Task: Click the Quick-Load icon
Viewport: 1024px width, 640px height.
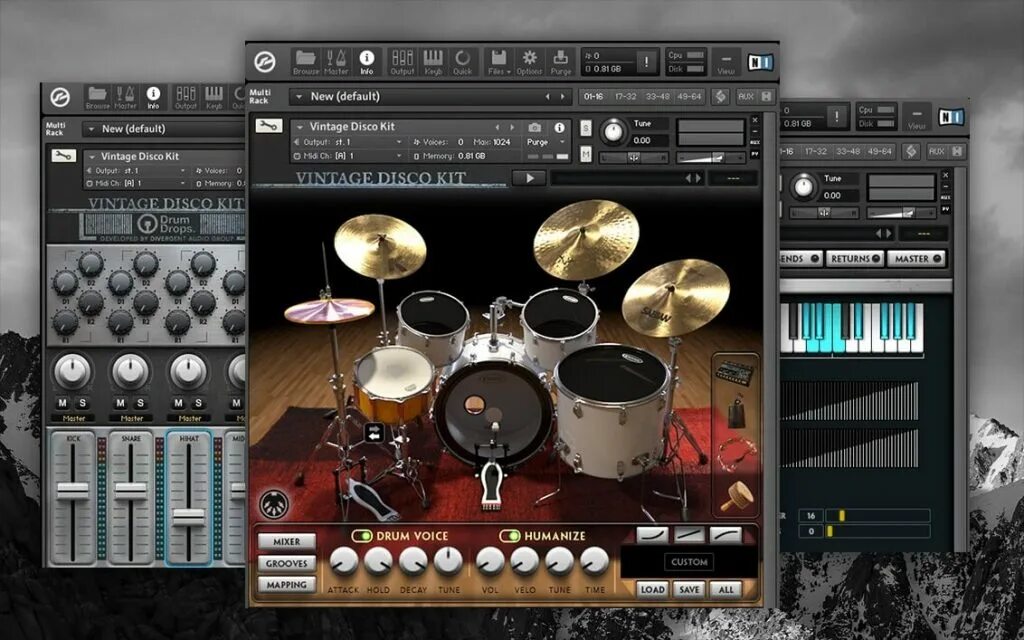Action: point(461,58)
